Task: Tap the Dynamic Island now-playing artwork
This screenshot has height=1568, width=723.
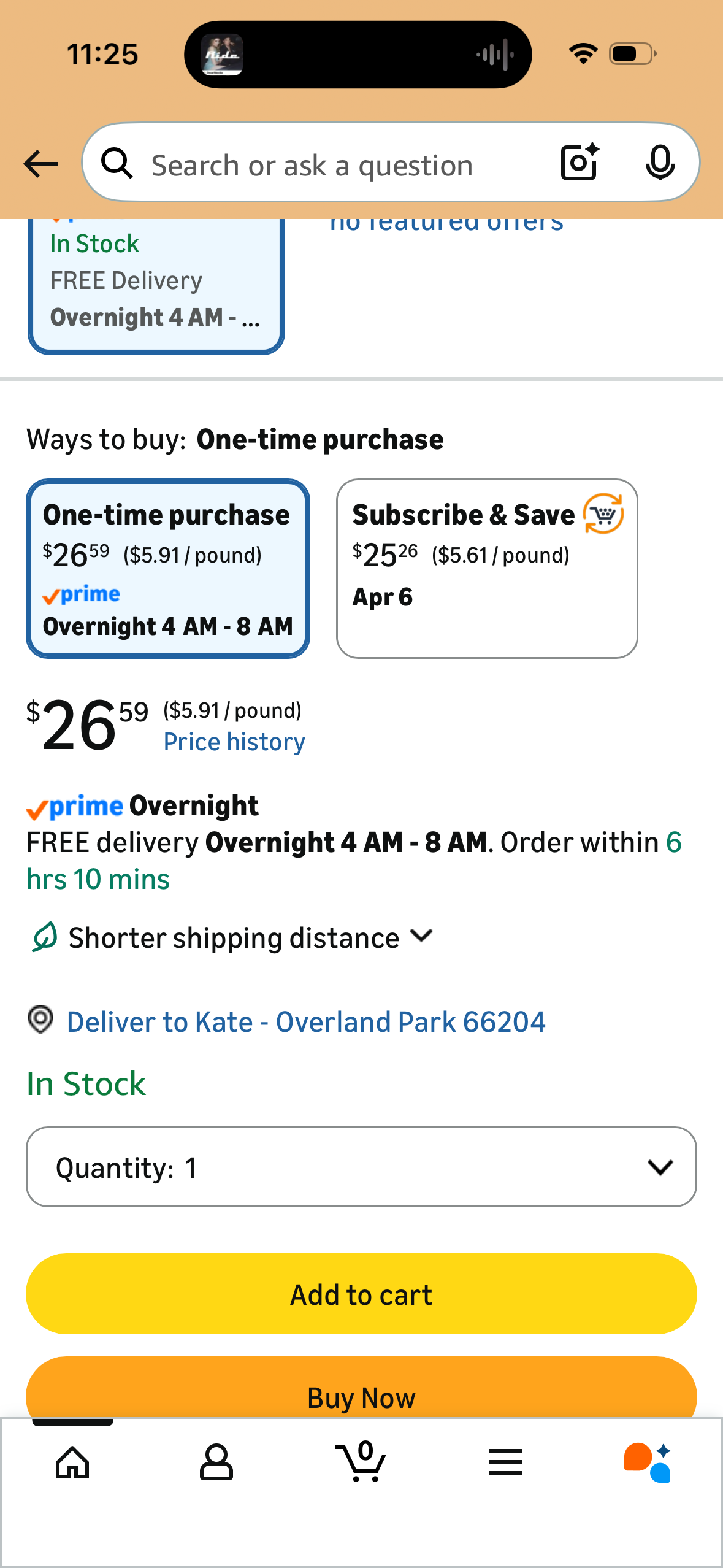Action: 223,55
